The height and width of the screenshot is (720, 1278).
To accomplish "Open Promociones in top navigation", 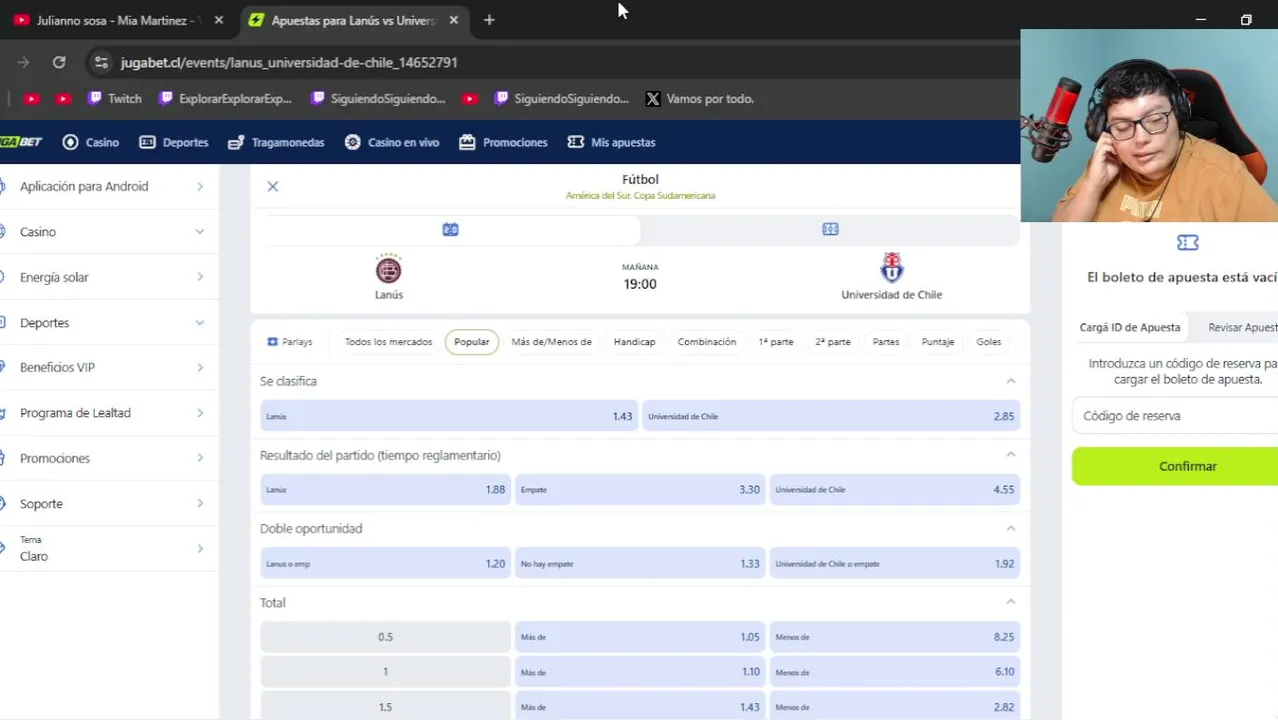I will coord(503,142).
